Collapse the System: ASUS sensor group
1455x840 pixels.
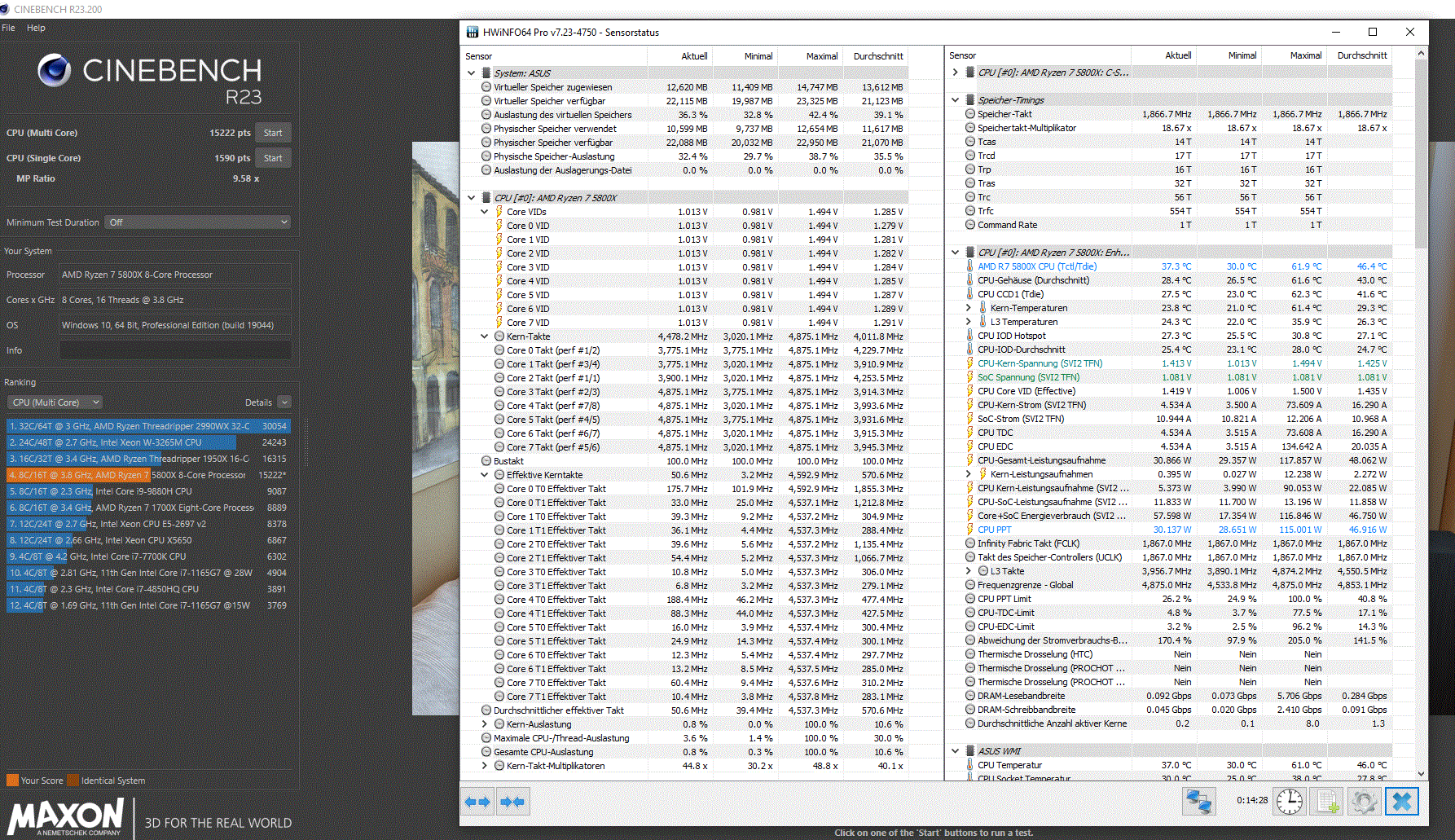pyautogui.click(x=472, y=73)
